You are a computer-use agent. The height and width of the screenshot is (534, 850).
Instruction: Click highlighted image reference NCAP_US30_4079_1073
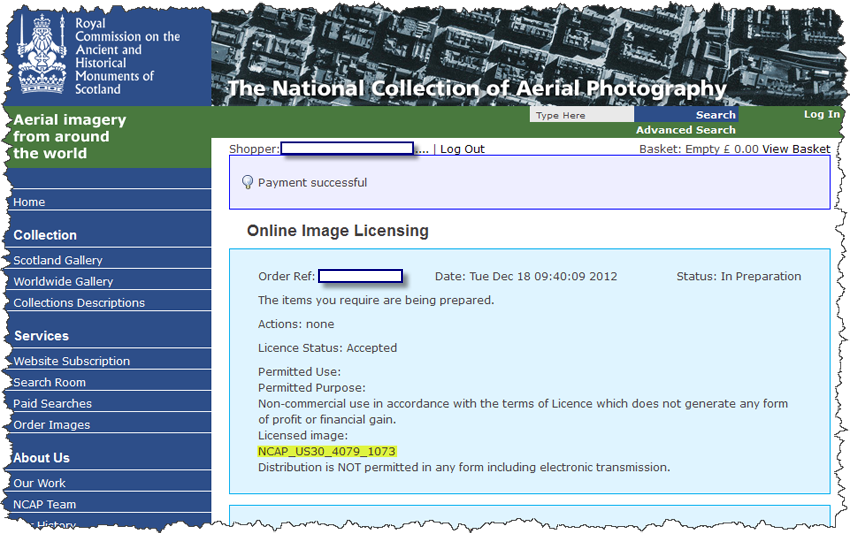(327, 452)
